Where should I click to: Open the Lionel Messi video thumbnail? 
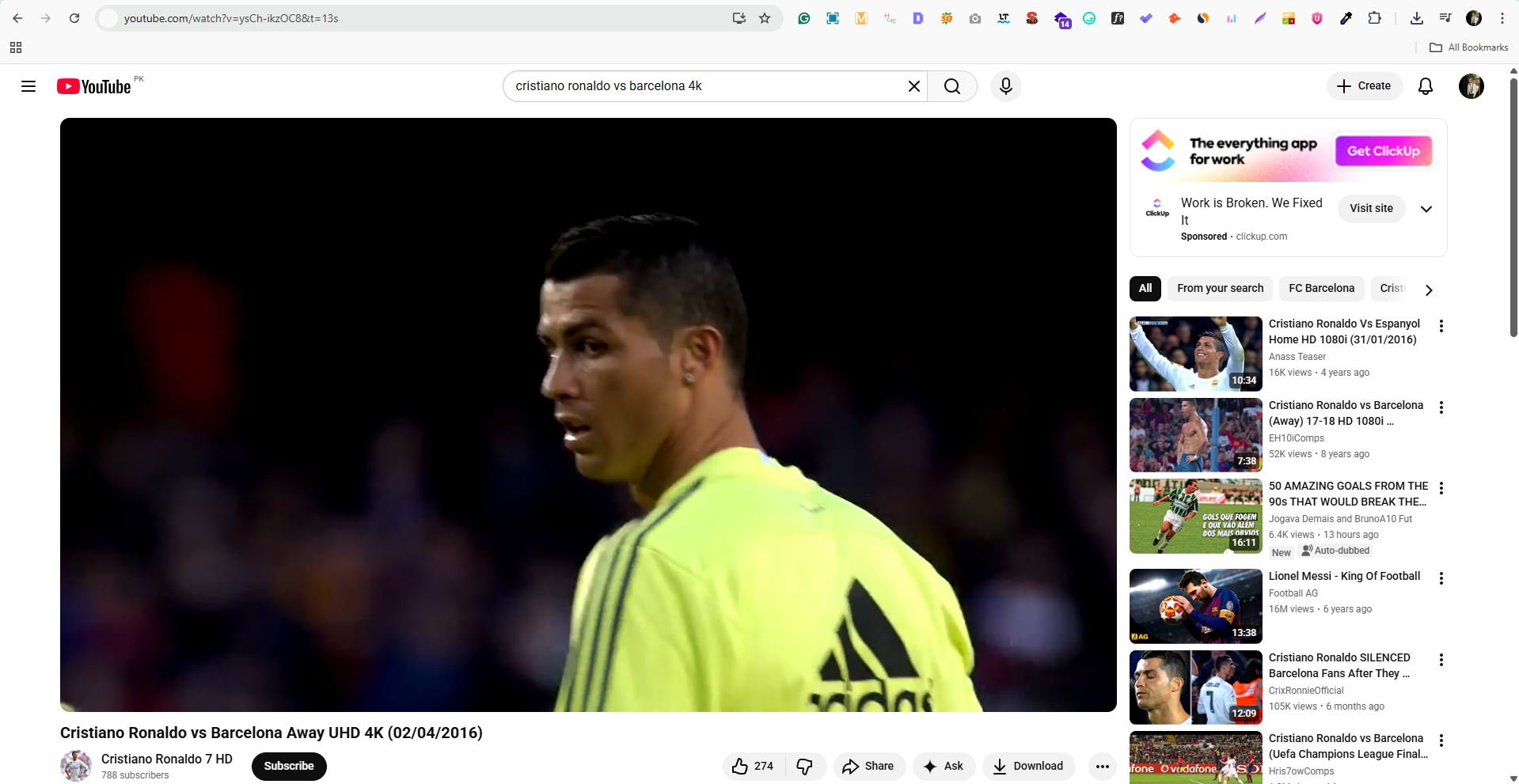1194,606
